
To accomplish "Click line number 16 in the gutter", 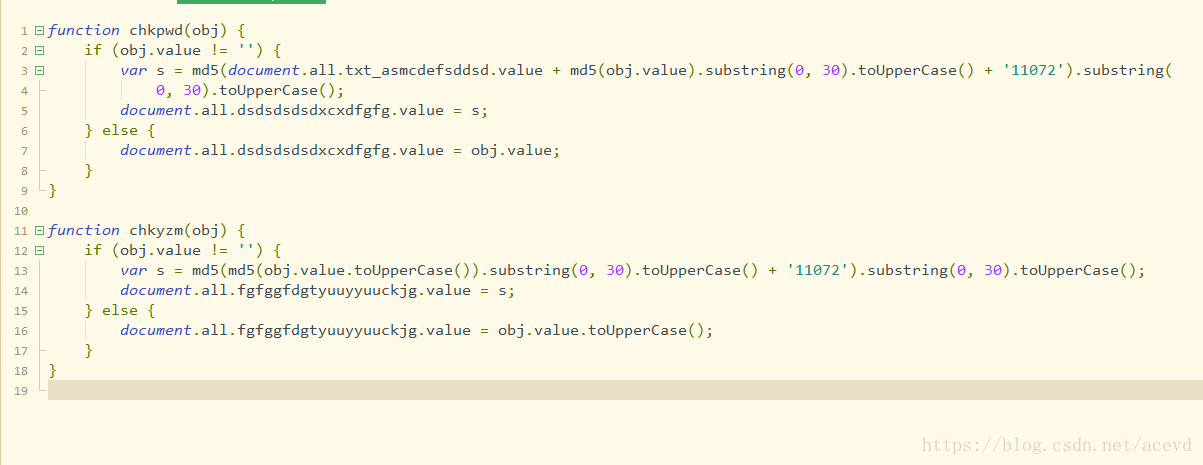I will [21, 331].
